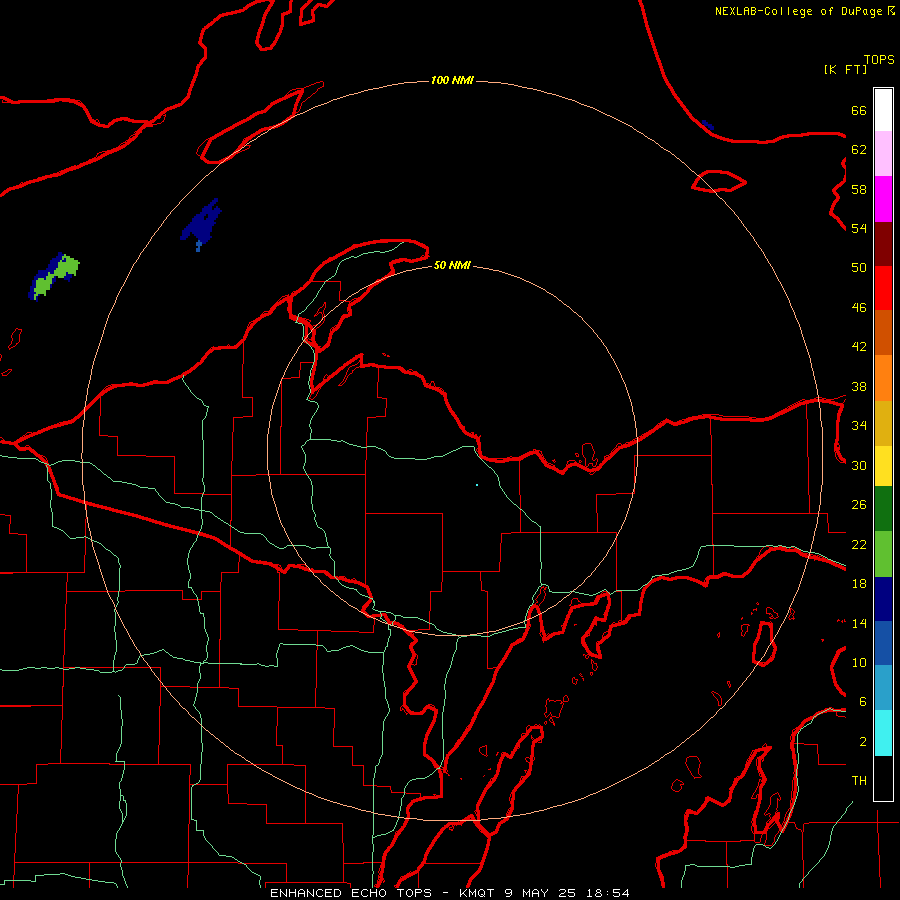Pick the cyan legend swatch near 2

[883, 733]
